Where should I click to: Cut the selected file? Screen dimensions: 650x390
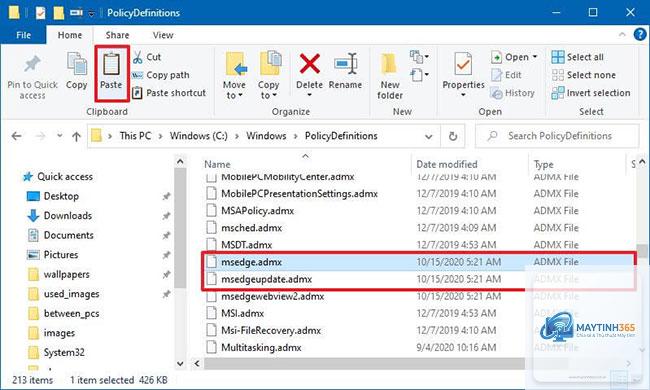(x=147, y=57)
